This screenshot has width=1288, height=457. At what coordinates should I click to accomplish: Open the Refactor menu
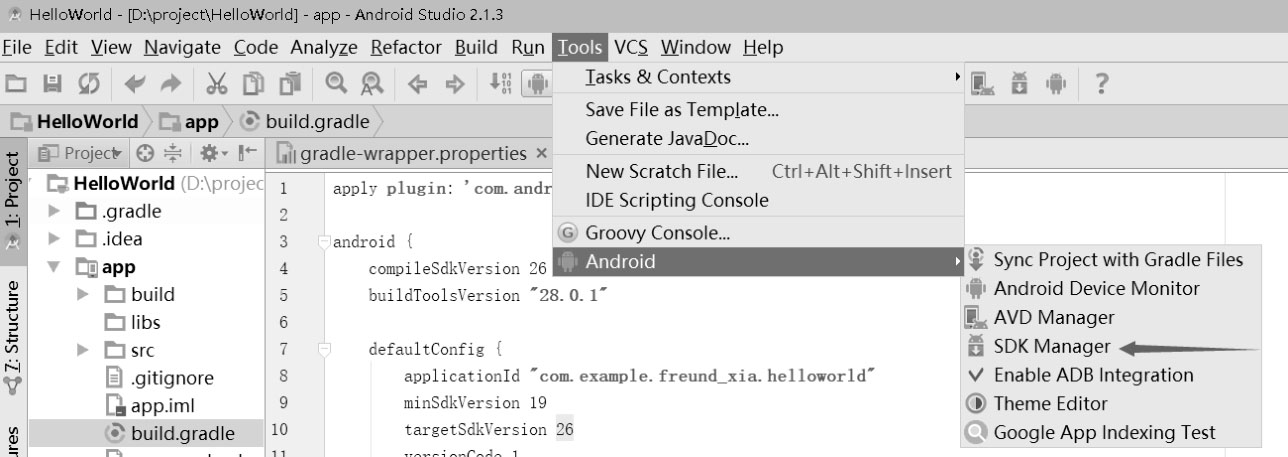tap(406, 47)
